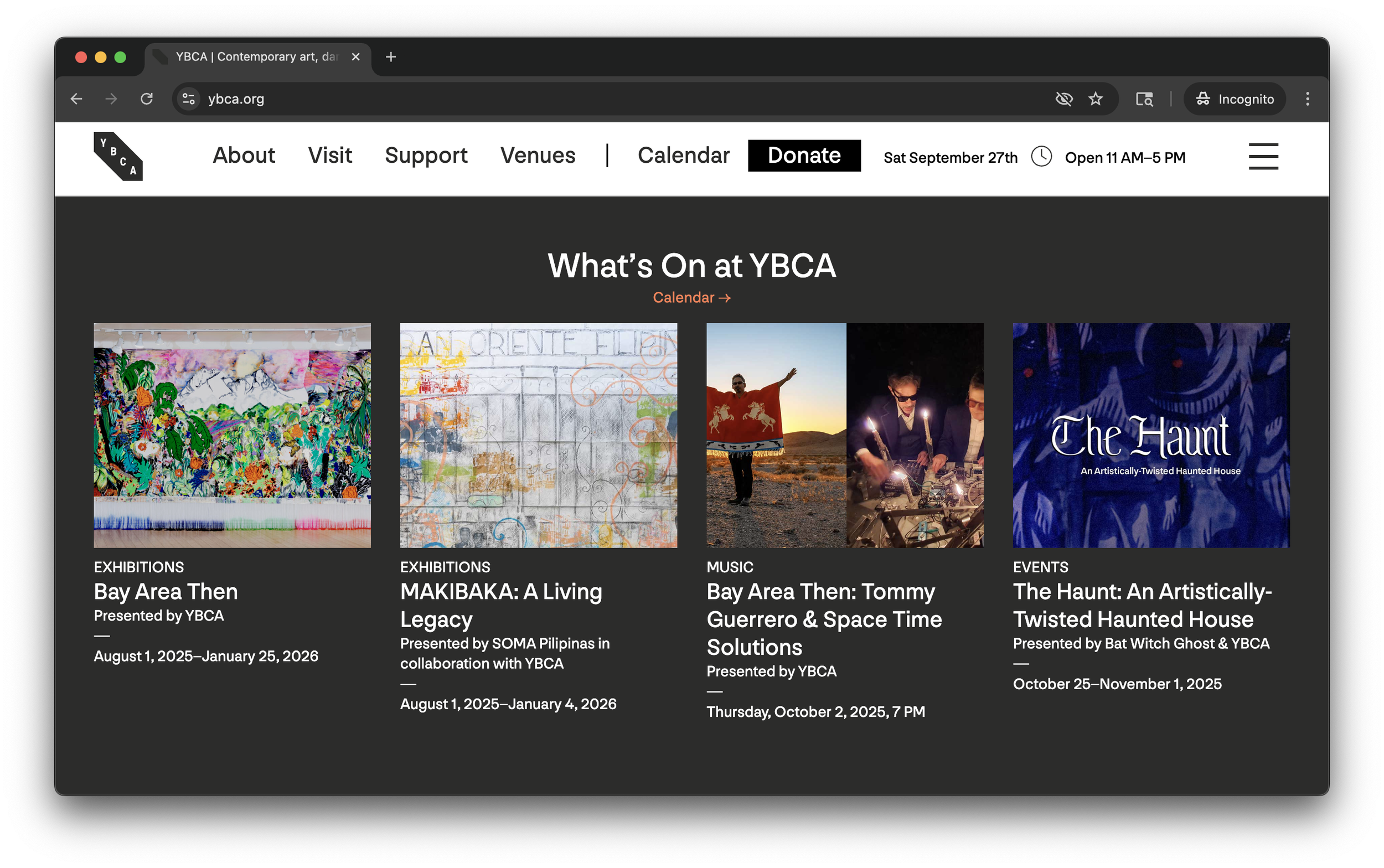Click the YBCA logo icon
Viewport: 1384px width, 868px height.
point(118,156)
